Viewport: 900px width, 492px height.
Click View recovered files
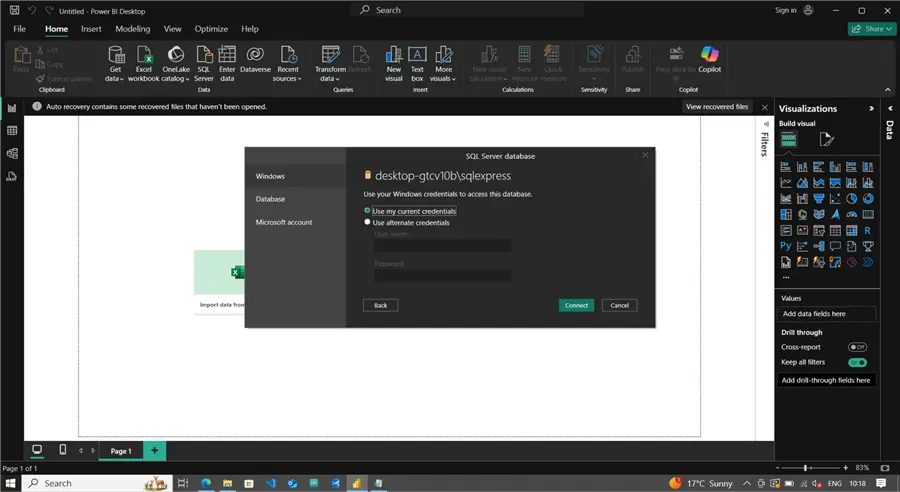click(x=717, y=107)
